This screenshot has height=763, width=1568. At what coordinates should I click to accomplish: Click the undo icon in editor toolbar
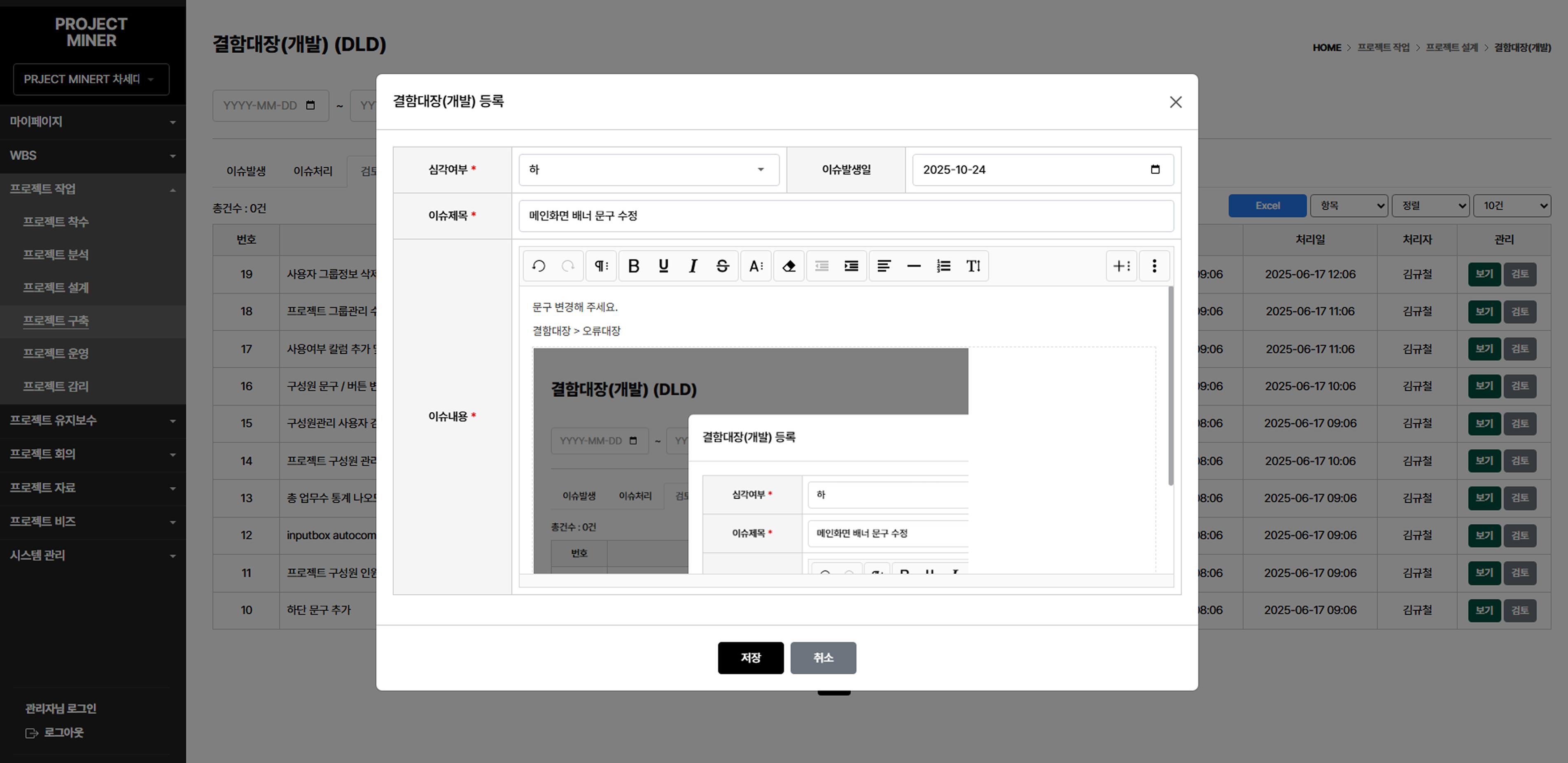point(539,266)
